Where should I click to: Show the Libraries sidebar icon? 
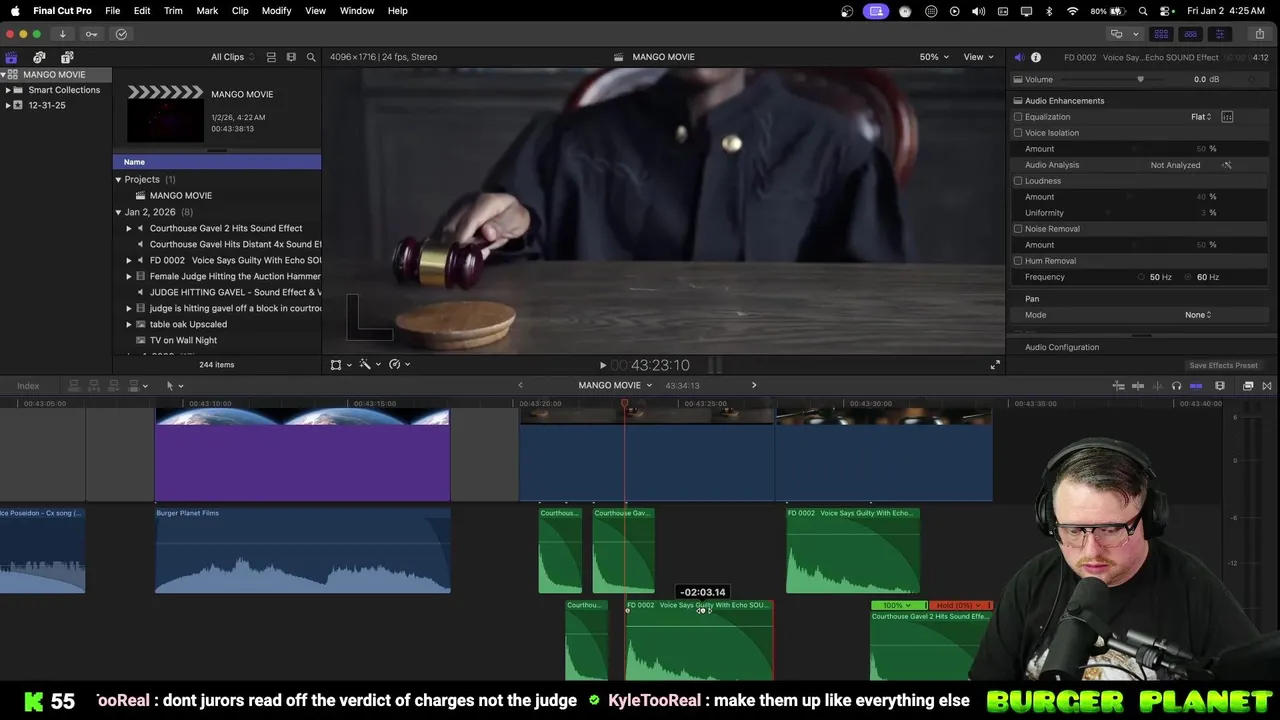[x=11, y=57]
